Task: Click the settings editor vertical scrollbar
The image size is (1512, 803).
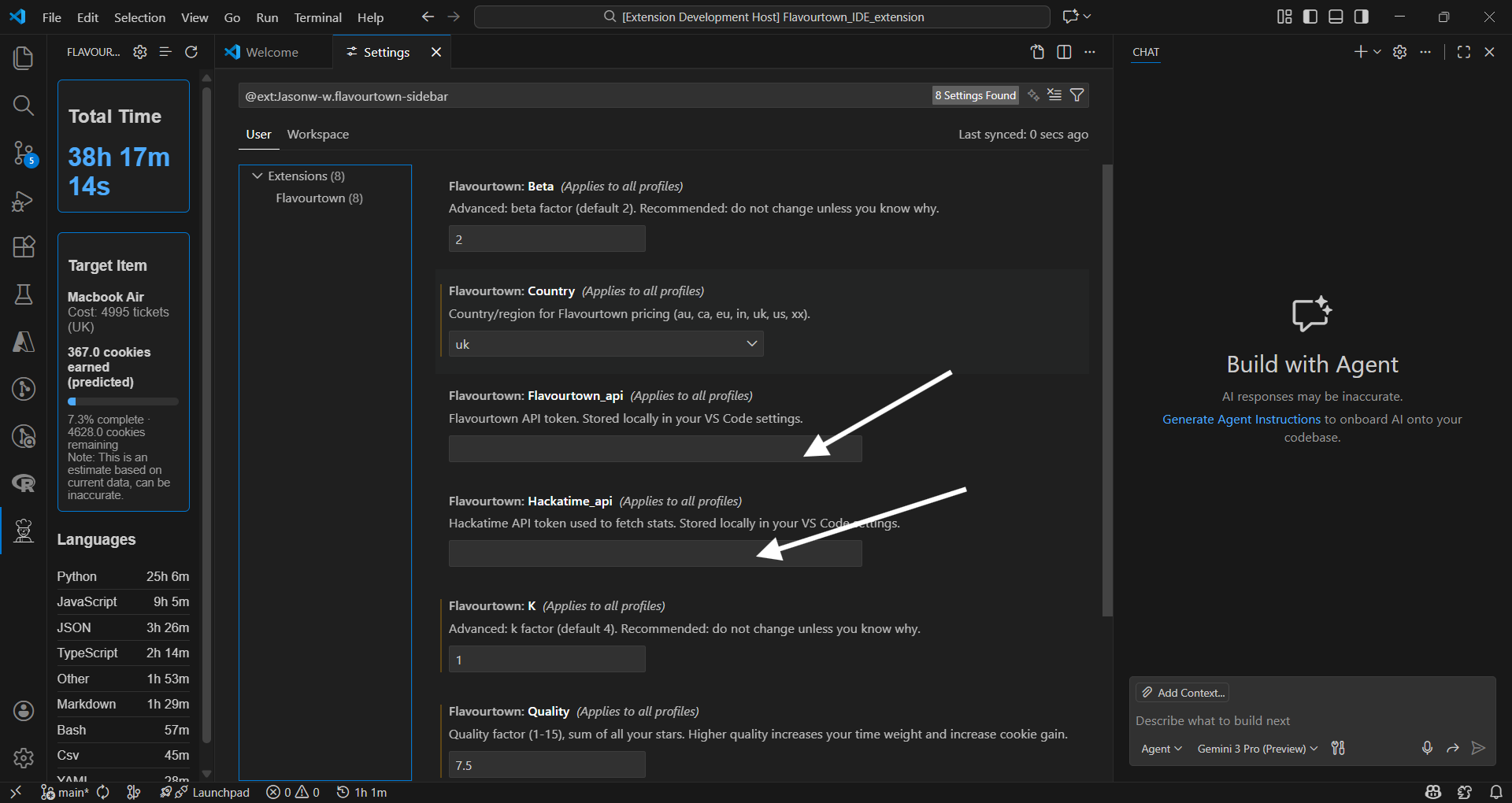Action: (x=1107, y=390)
